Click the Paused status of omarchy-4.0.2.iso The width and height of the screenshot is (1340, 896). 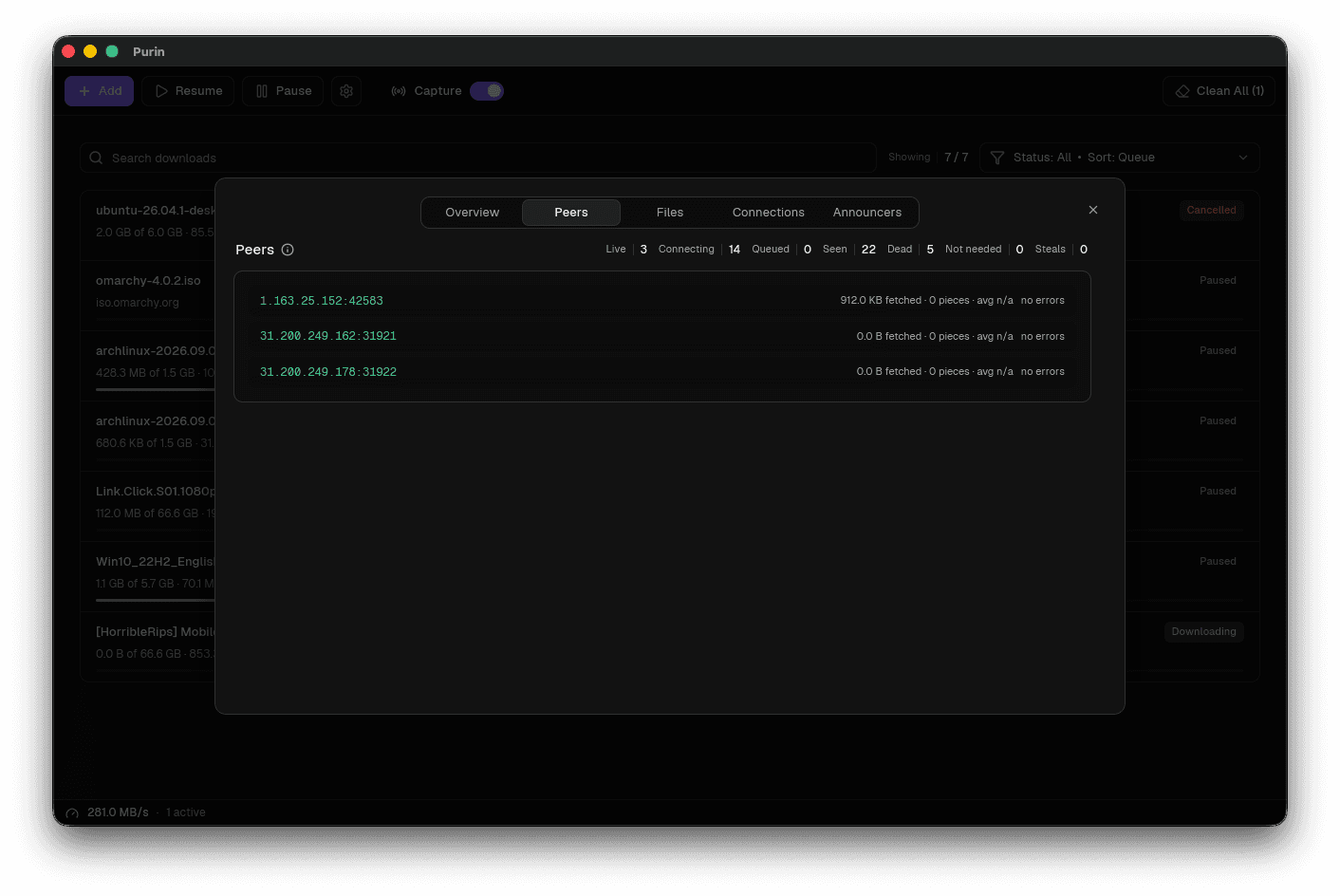1218,281
